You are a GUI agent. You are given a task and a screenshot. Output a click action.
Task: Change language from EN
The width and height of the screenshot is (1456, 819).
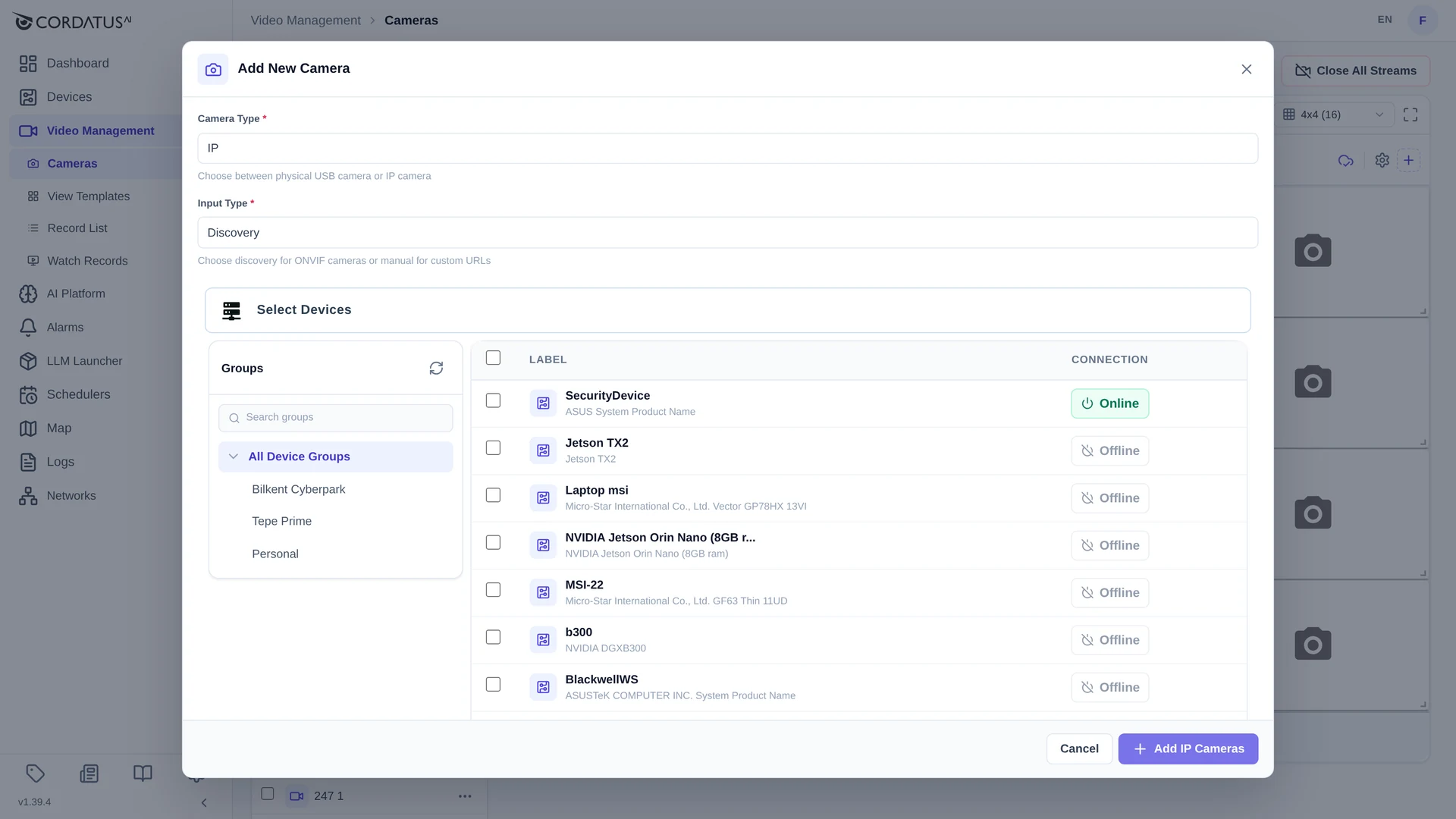tap(1385, 20)
